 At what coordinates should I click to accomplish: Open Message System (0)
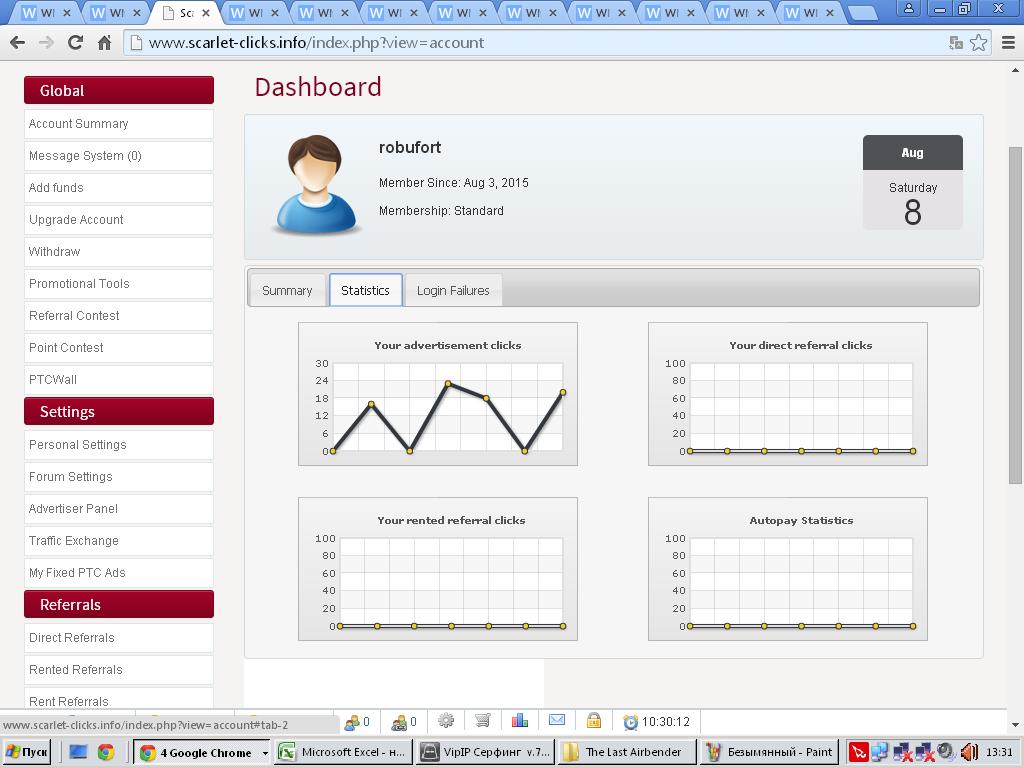[119, 156]
